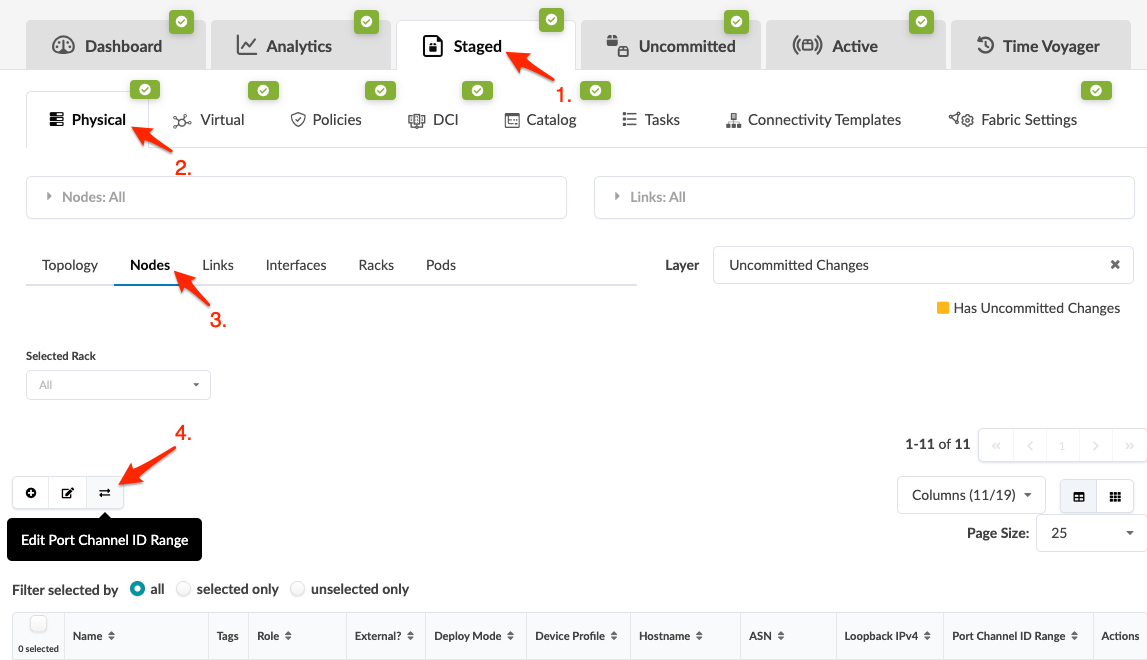Image resolution: width=1147 pixels, height=660 pixels.
Task: Switch to the DCI sub-tab
Action: point(433,120)
